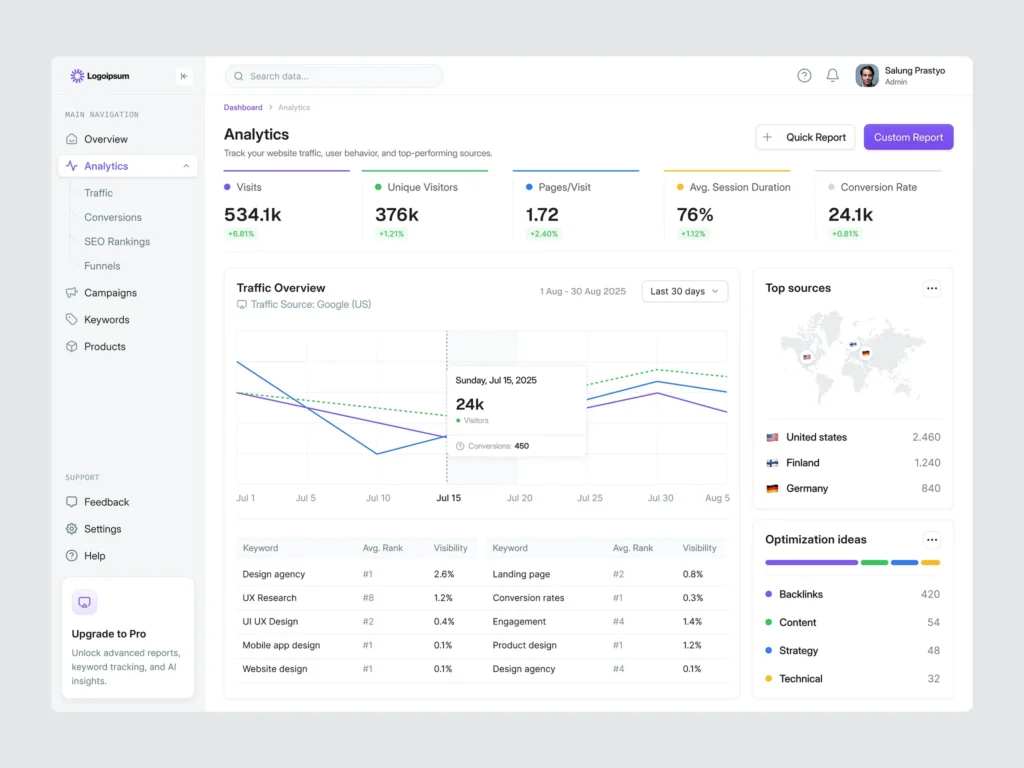Image resolution: width=1024 pixels, height=768 pixels.
Task: Click the Campaigns megaphone icon
Action: coord(71,293)
